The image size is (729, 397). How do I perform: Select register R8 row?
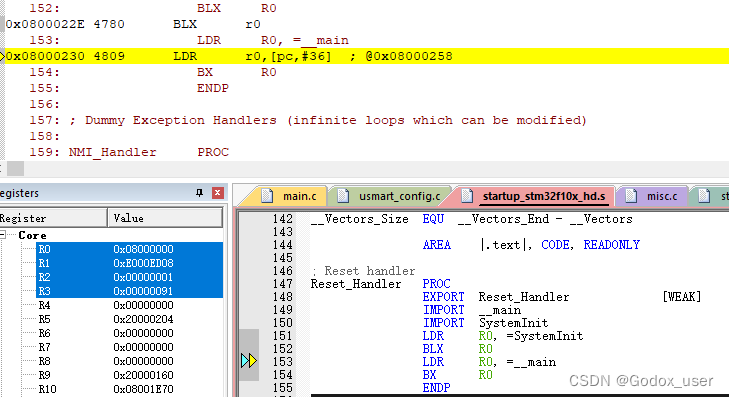[130, 361]
